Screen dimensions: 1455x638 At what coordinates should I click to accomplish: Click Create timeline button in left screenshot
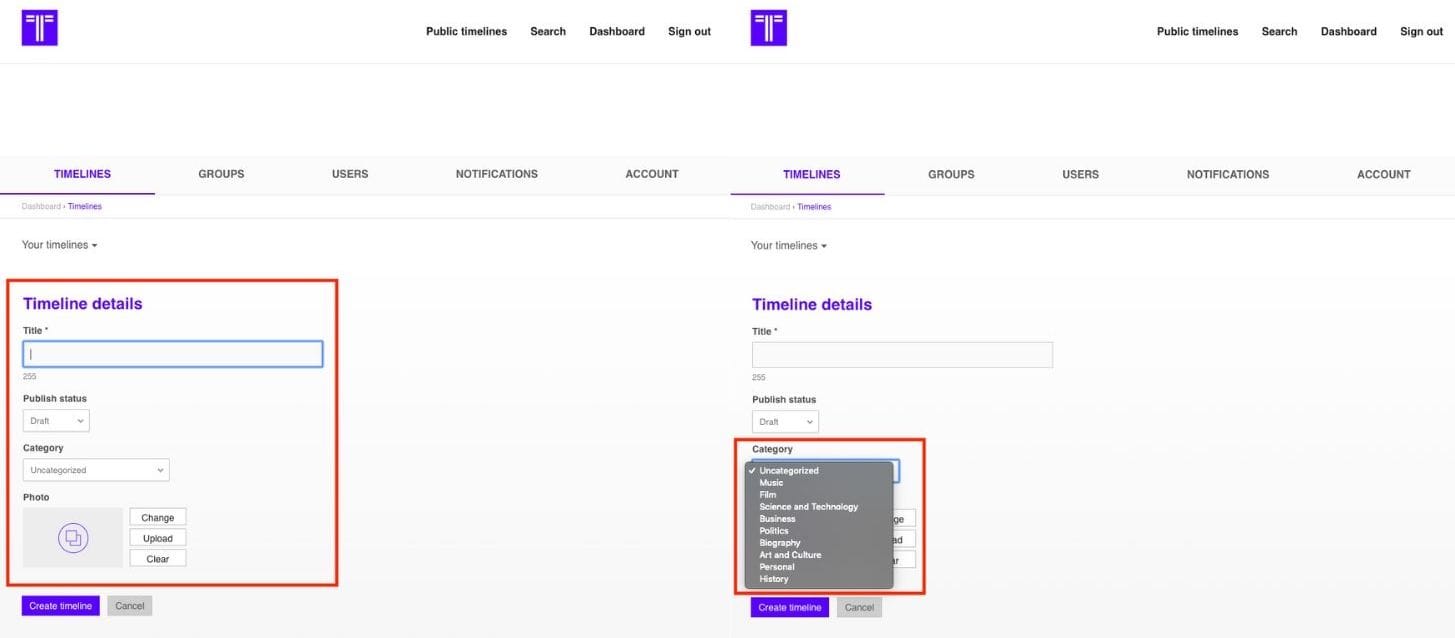click(61, 606)
